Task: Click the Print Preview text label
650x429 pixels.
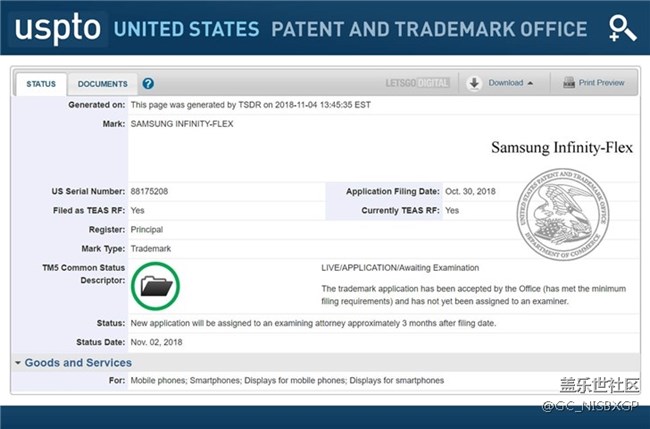Action: tap(602, 83)
